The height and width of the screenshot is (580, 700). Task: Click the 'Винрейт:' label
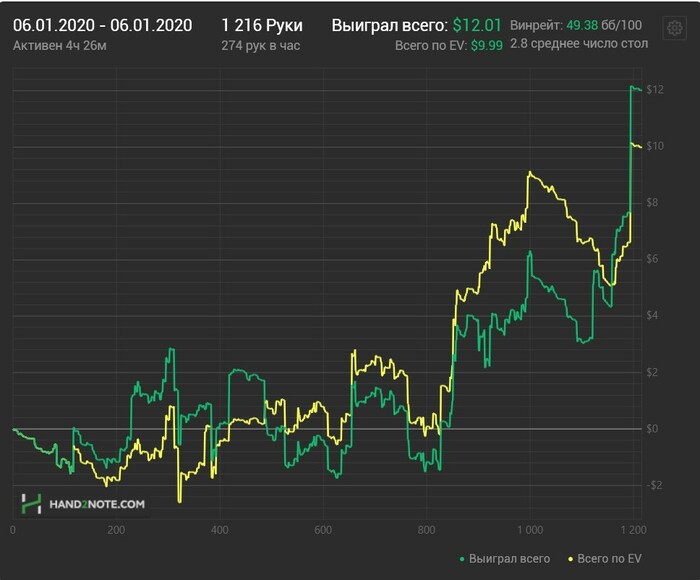(537, 25)
